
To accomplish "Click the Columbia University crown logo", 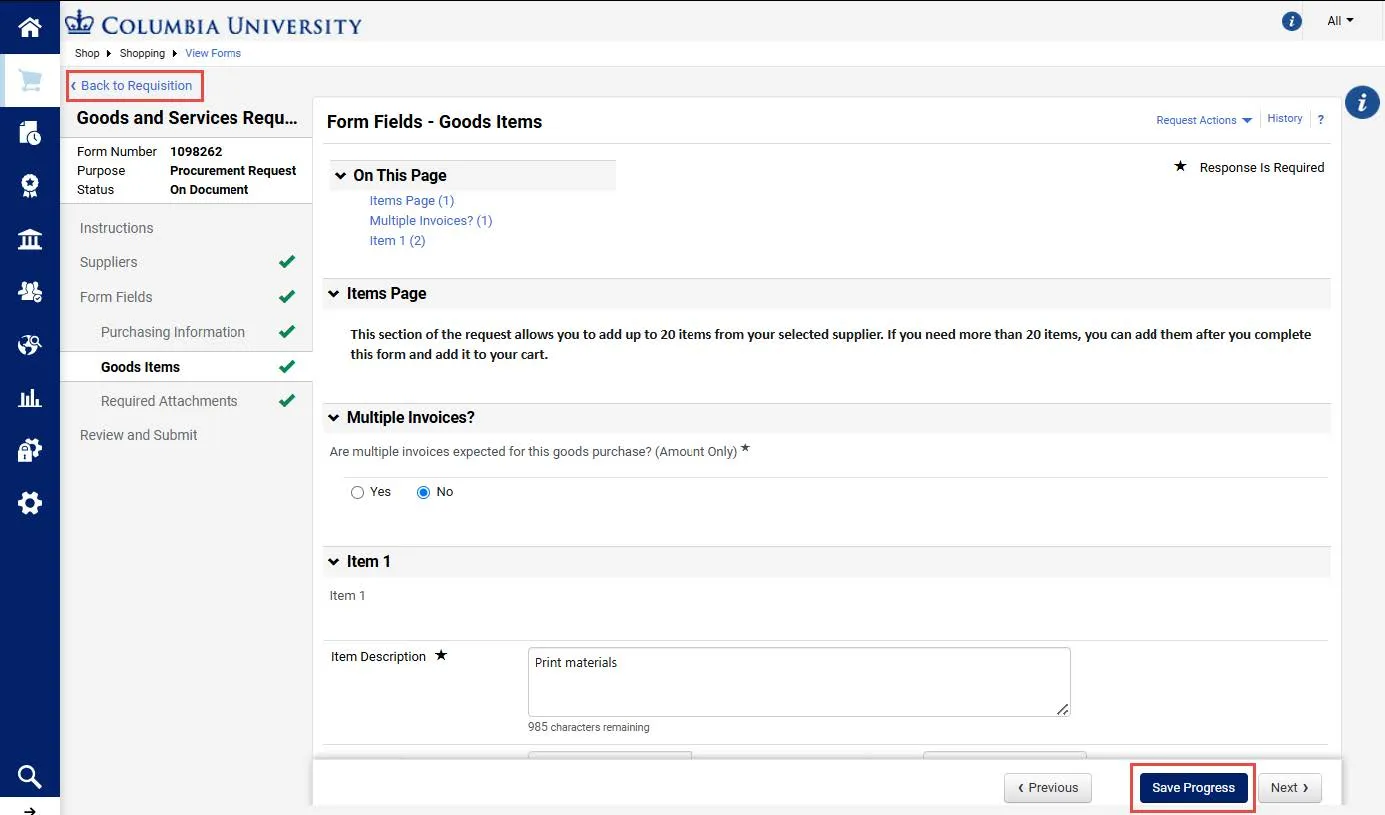I will pyautogui.click(x=81, y=22).
